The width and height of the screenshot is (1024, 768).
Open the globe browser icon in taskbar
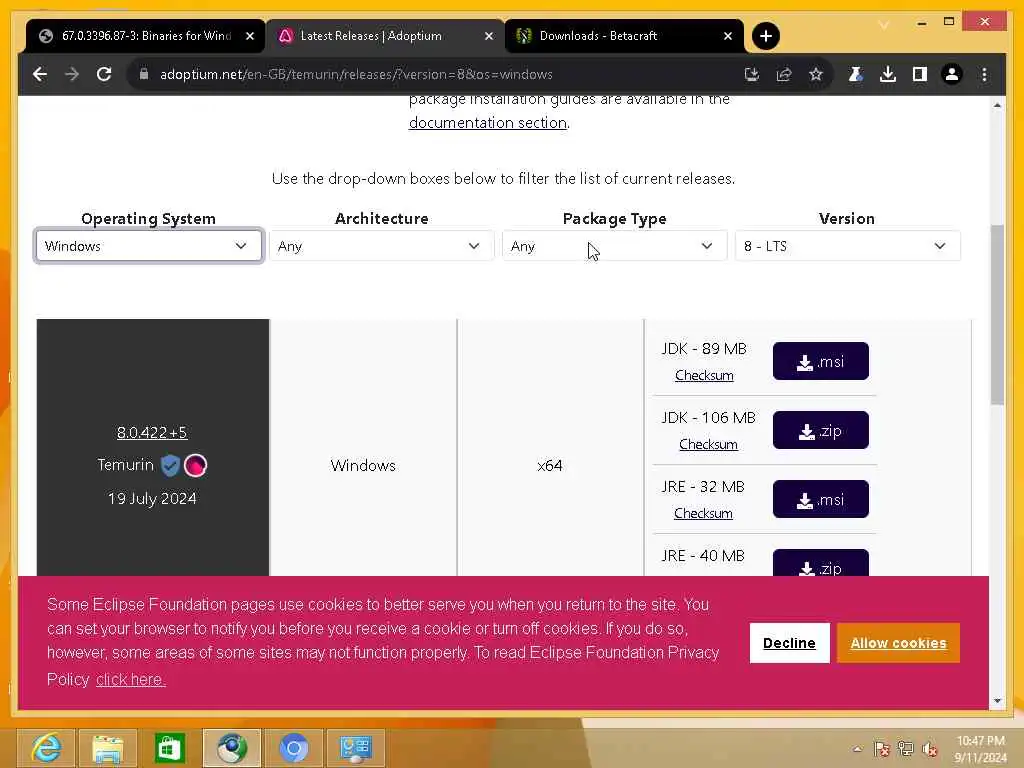point(232,748)
